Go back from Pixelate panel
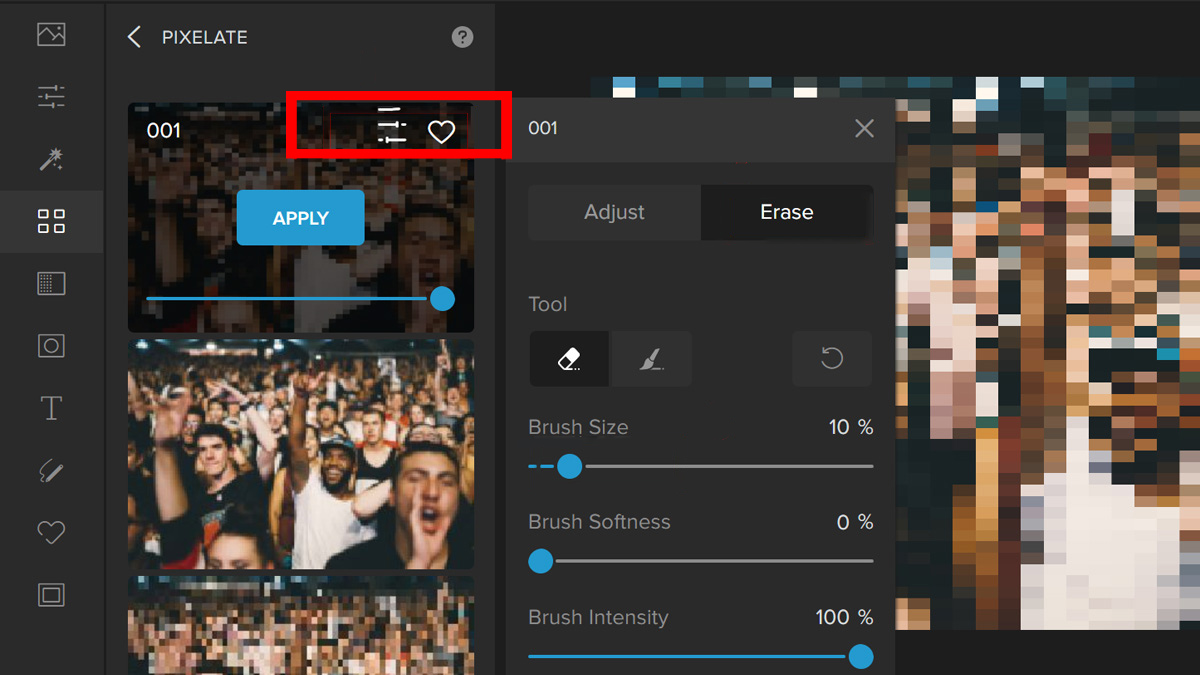1200x675 pixels. click(x=134, y=37)
